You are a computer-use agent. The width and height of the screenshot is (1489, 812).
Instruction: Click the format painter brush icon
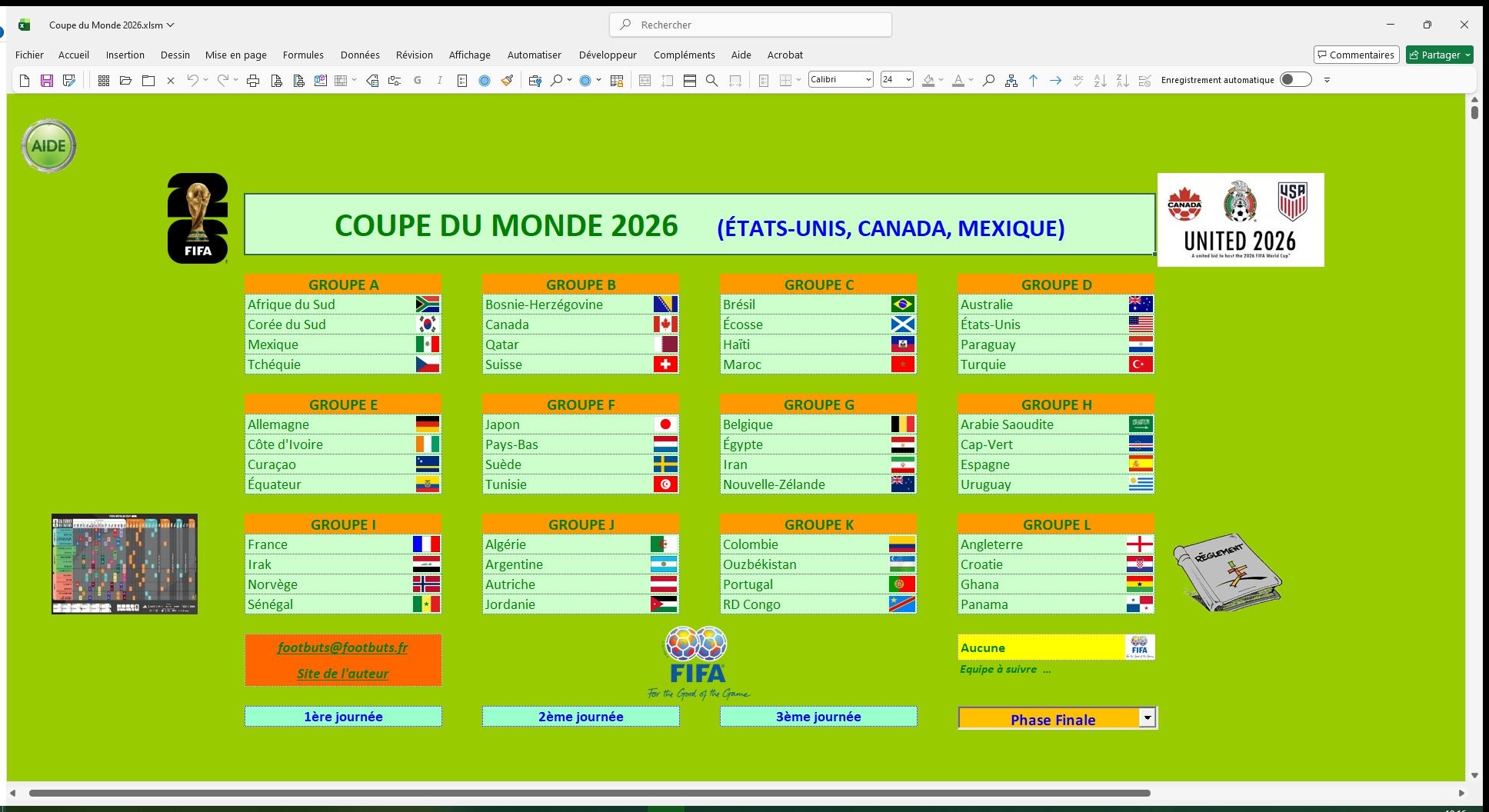coord(507,81)
